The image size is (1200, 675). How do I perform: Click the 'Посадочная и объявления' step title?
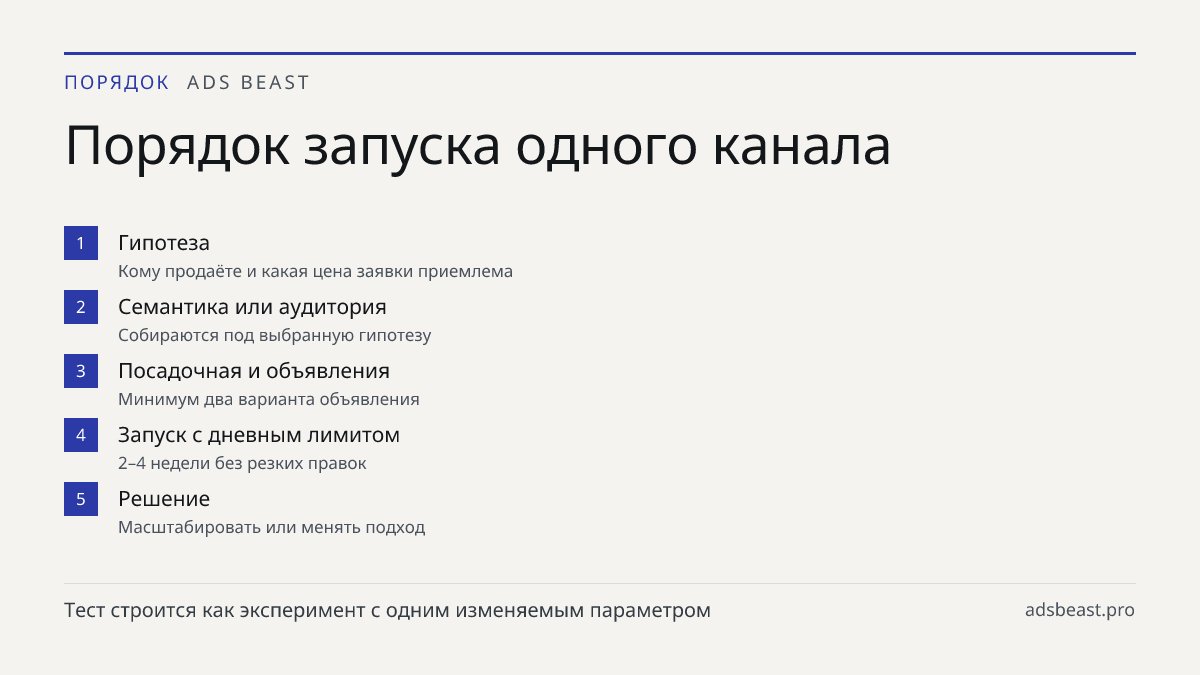pyautogui.click(x=254, y=371)
